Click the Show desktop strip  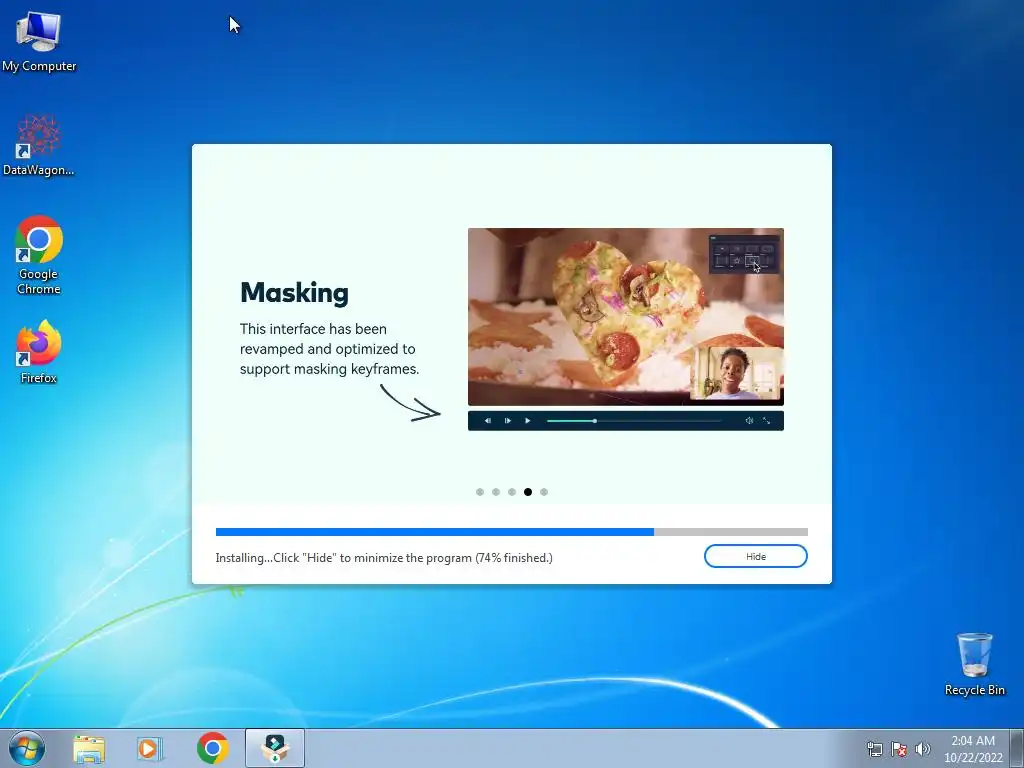point(1017,748)
